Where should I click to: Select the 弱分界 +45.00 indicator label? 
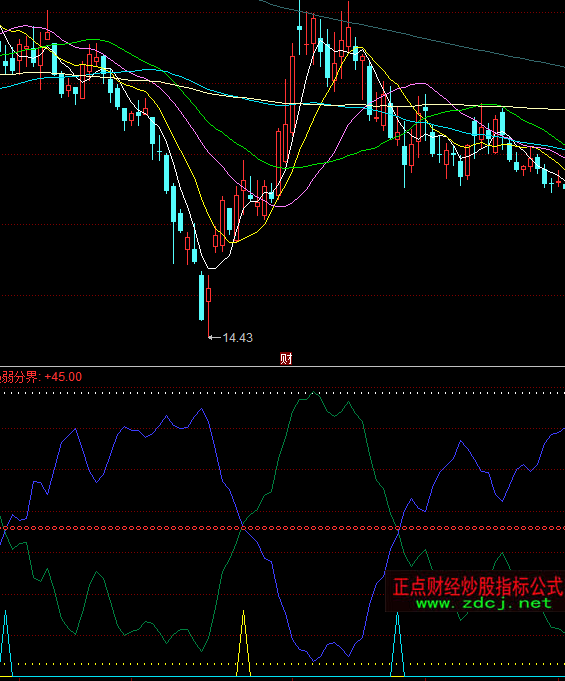[41, 377]
